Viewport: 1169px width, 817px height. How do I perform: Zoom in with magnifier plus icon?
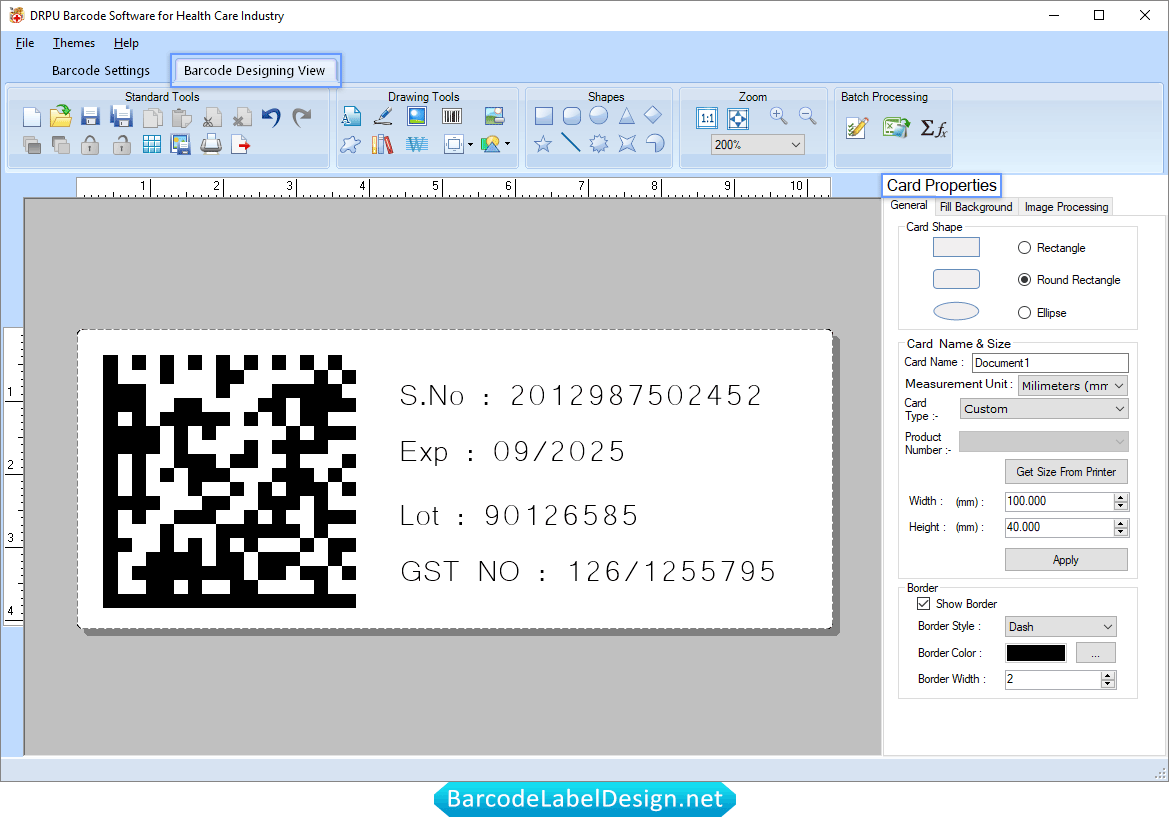(x=779, y=116)
